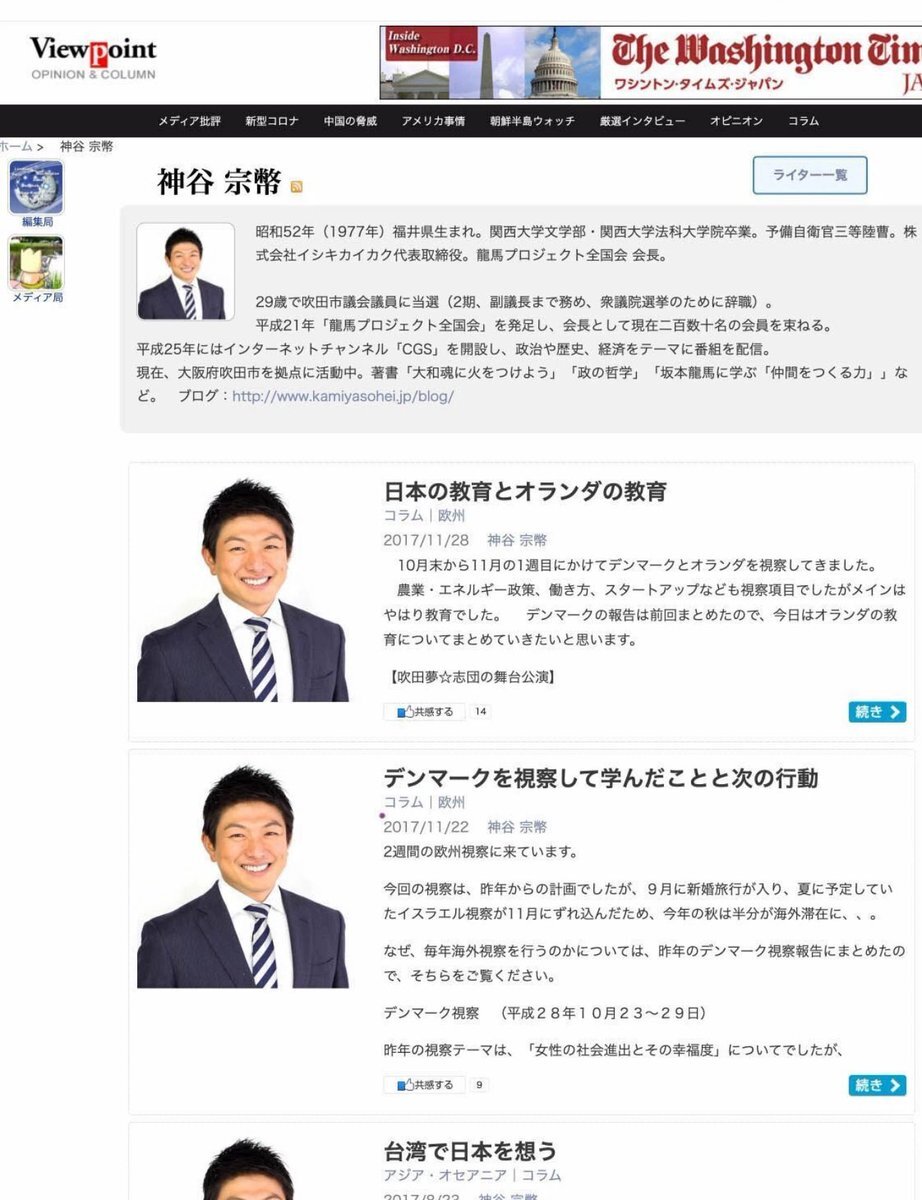Open the Washington Times Japan banner
The width and height of the screenshot is (922, 1200).
pos(651,62)
